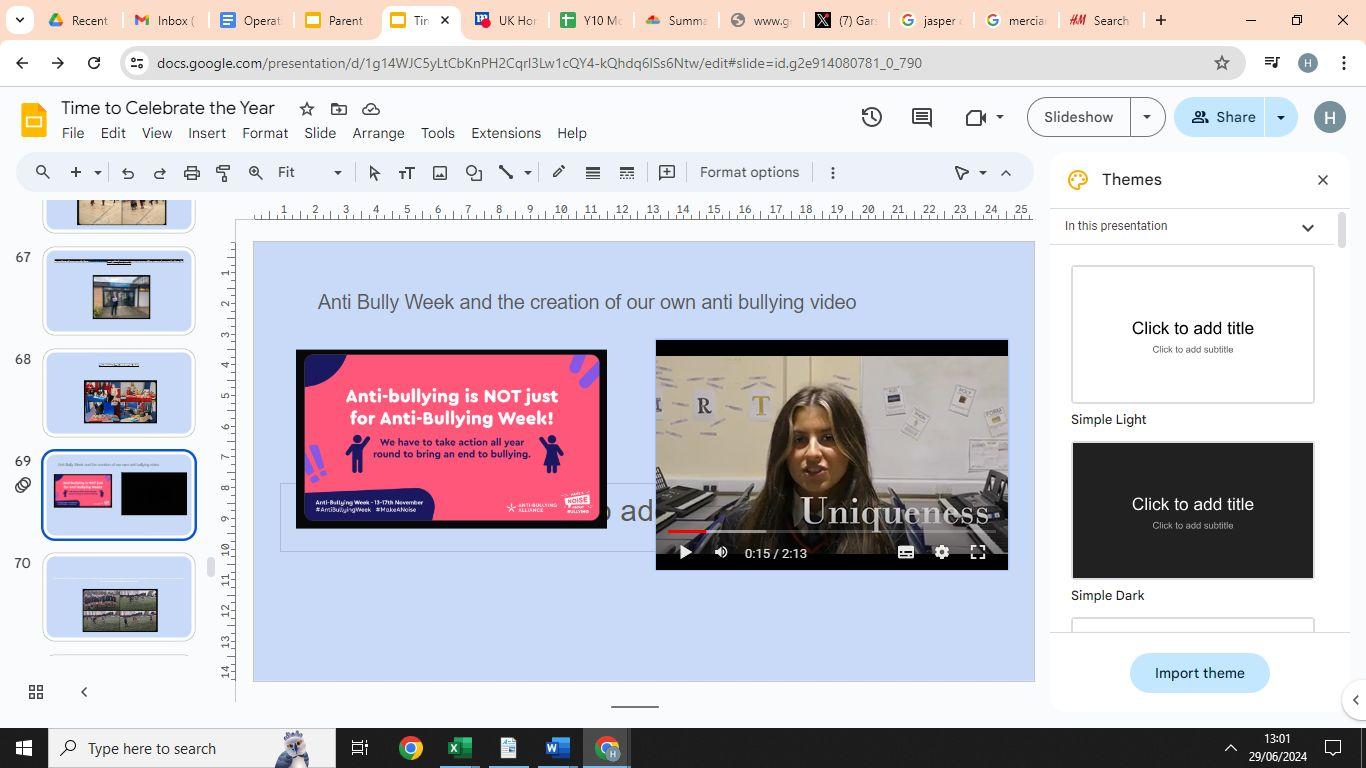Screen dimensions: 1366x768
Task: Apply the Simple Dark theme
Action: pyautogui.click(x=1193, y=510)
